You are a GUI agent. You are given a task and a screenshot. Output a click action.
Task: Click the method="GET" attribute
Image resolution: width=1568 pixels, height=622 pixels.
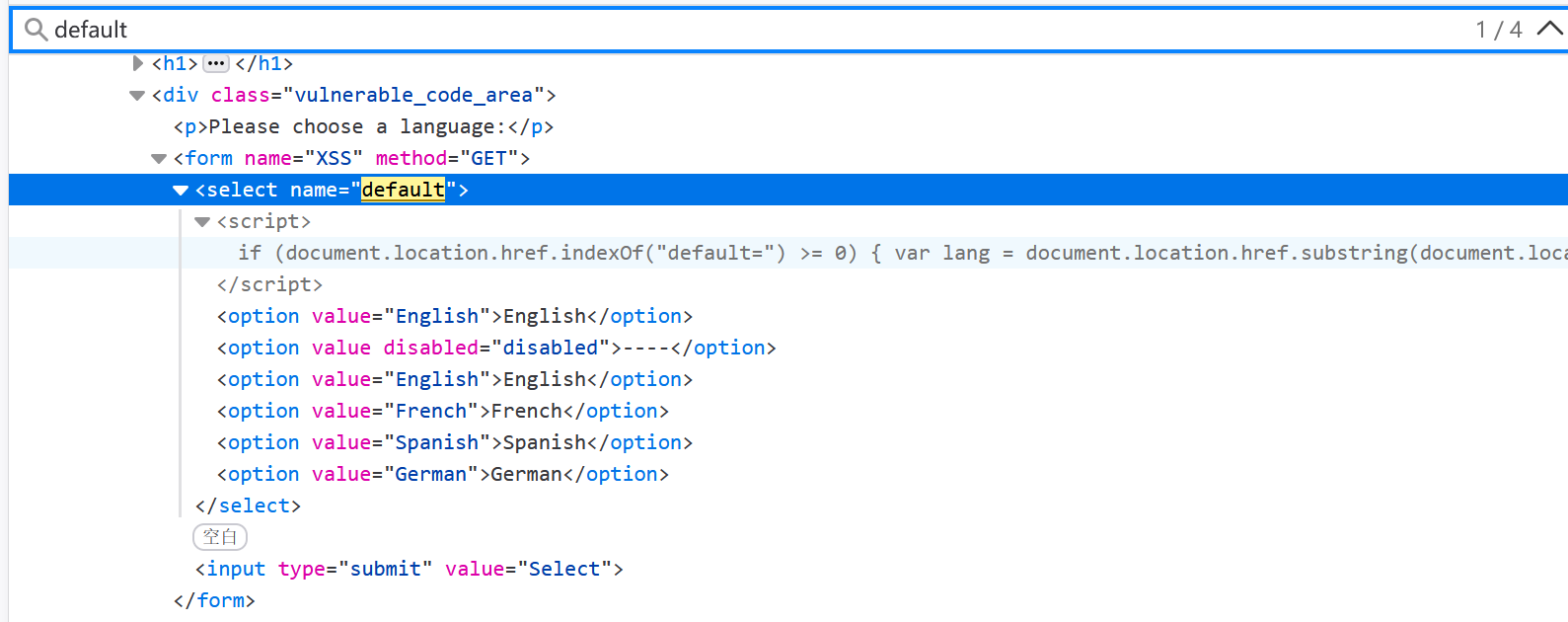point(447,158)
